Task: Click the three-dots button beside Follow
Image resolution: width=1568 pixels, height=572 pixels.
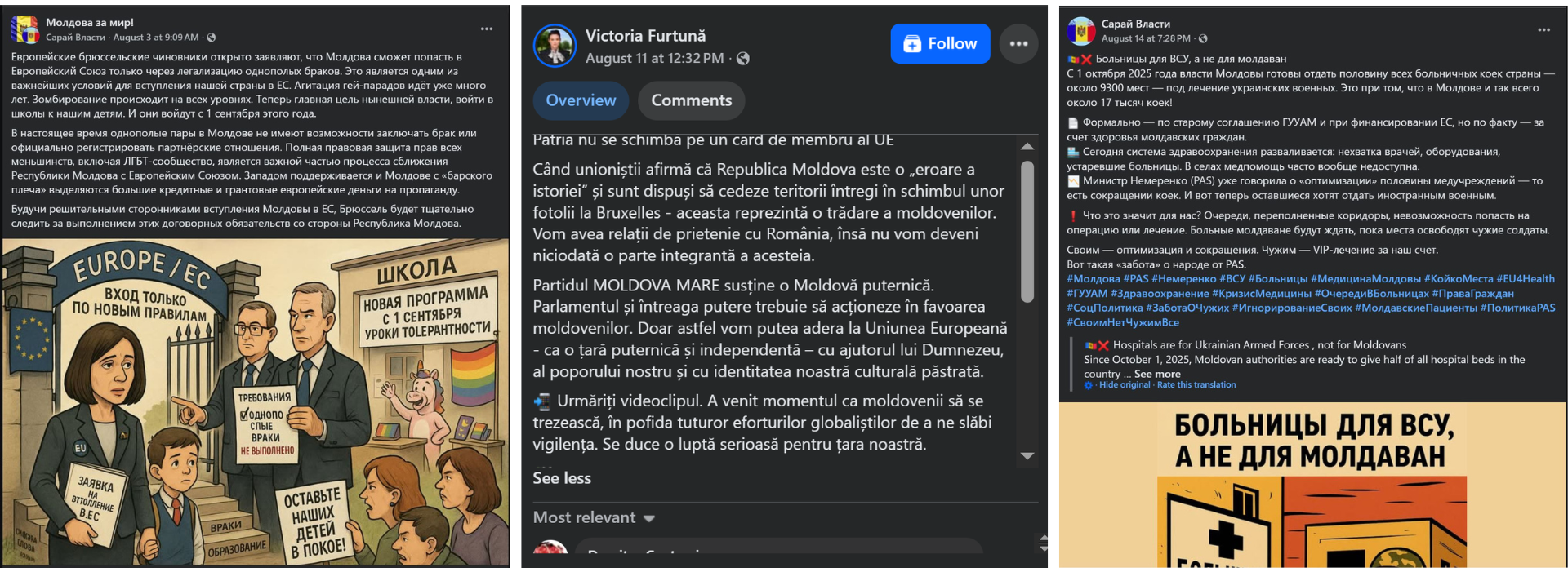Action: coord(1018,44)
